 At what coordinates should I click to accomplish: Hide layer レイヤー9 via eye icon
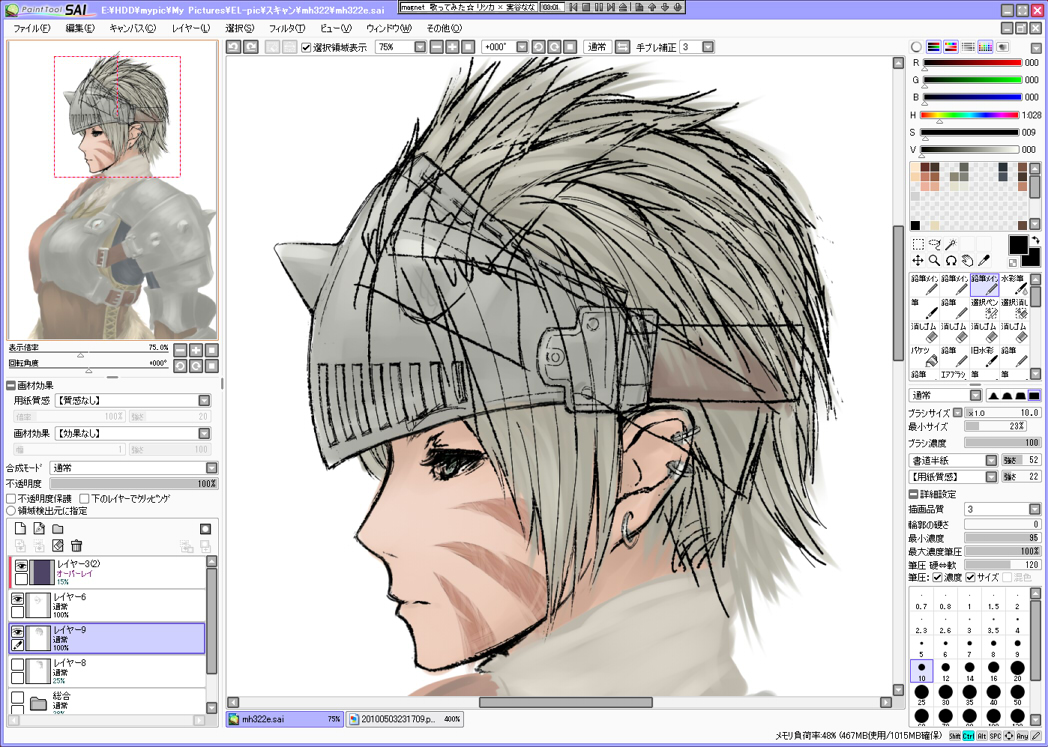17,631
